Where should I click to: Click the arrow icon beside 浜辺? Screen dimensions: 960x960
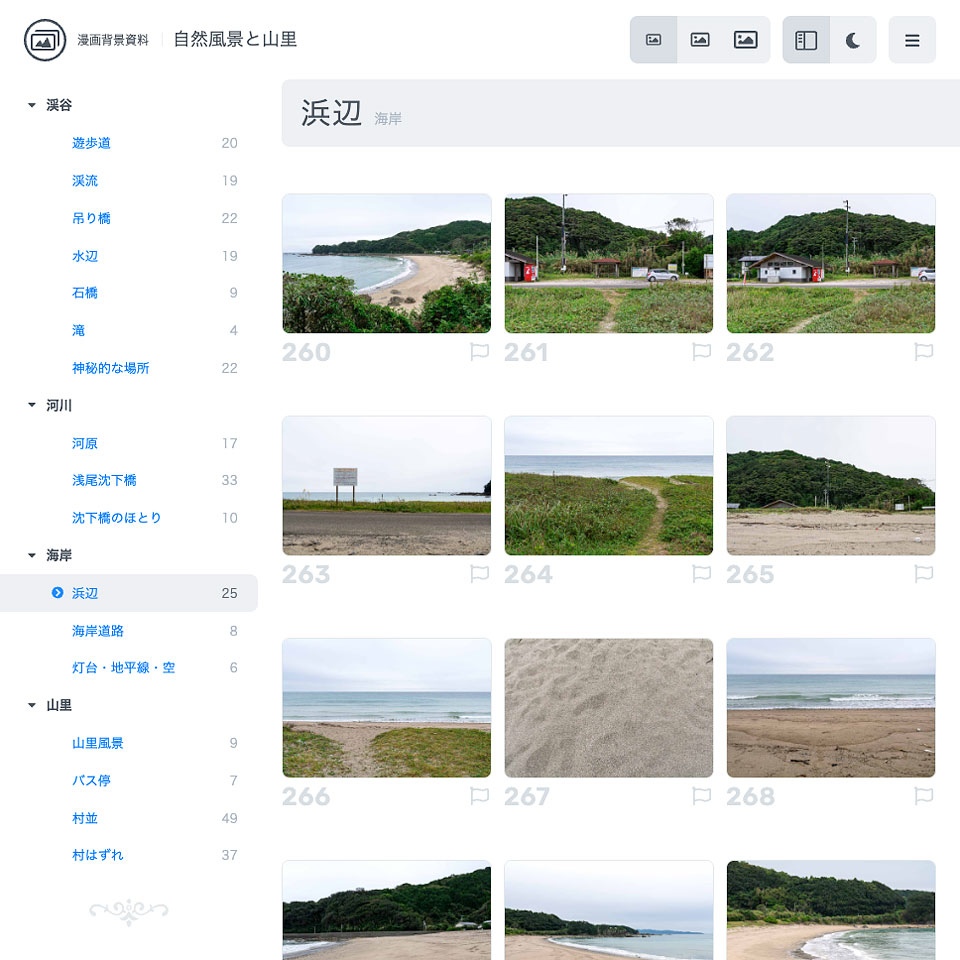pos(56,592)
